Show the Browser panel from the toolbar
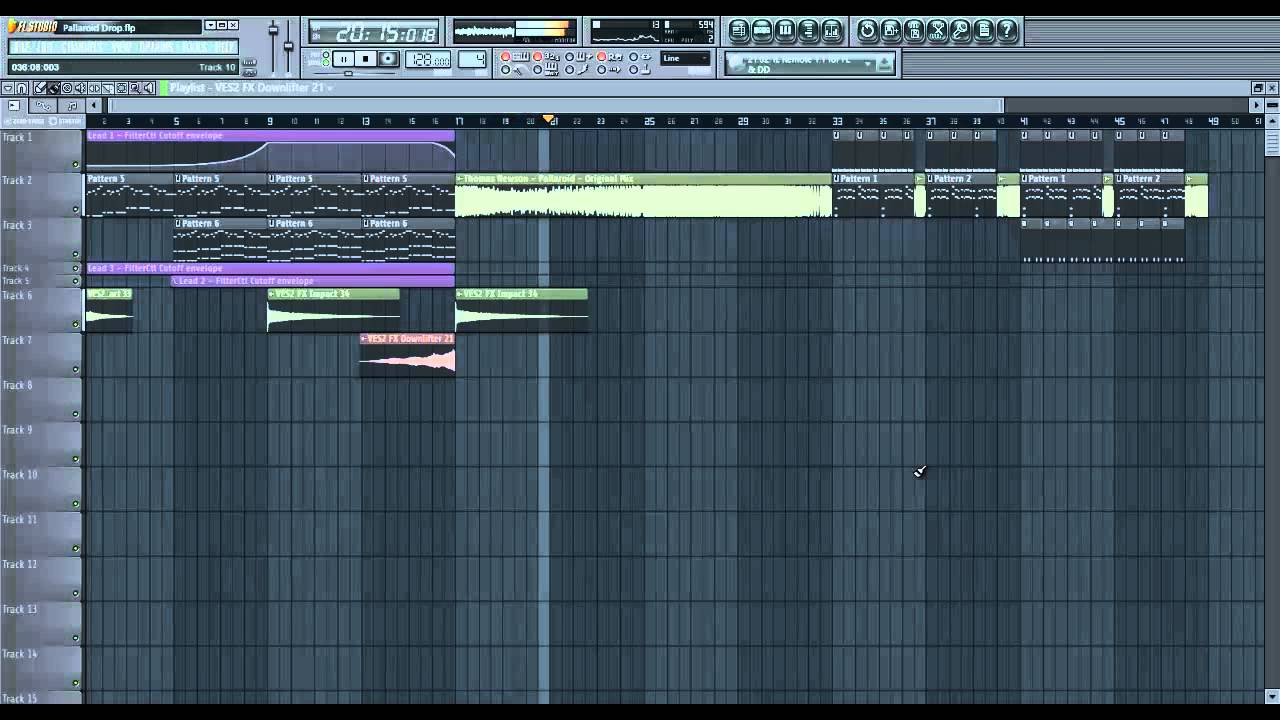 808,30
